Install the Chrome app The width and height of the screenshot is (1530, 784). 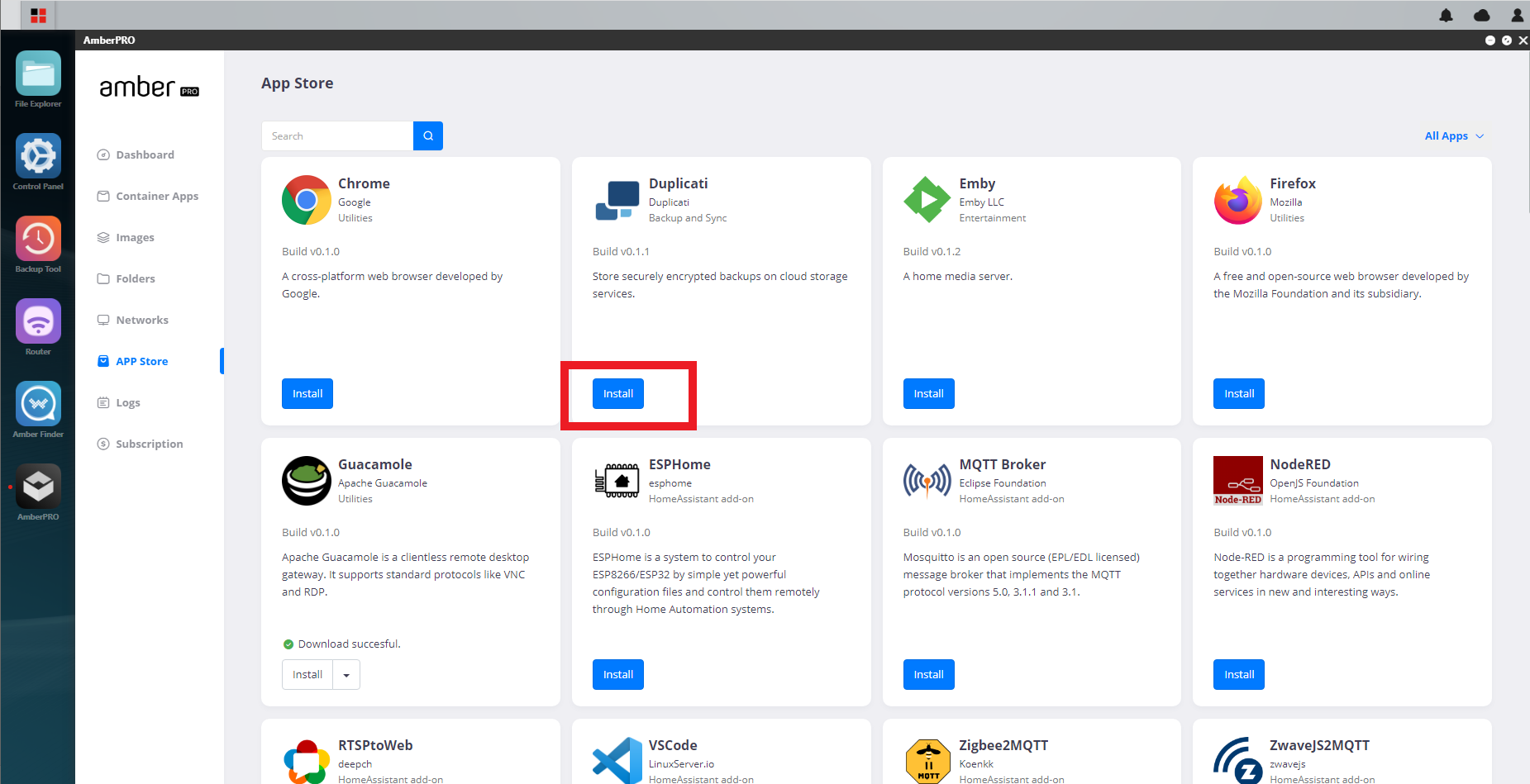[x=307, y=394]
